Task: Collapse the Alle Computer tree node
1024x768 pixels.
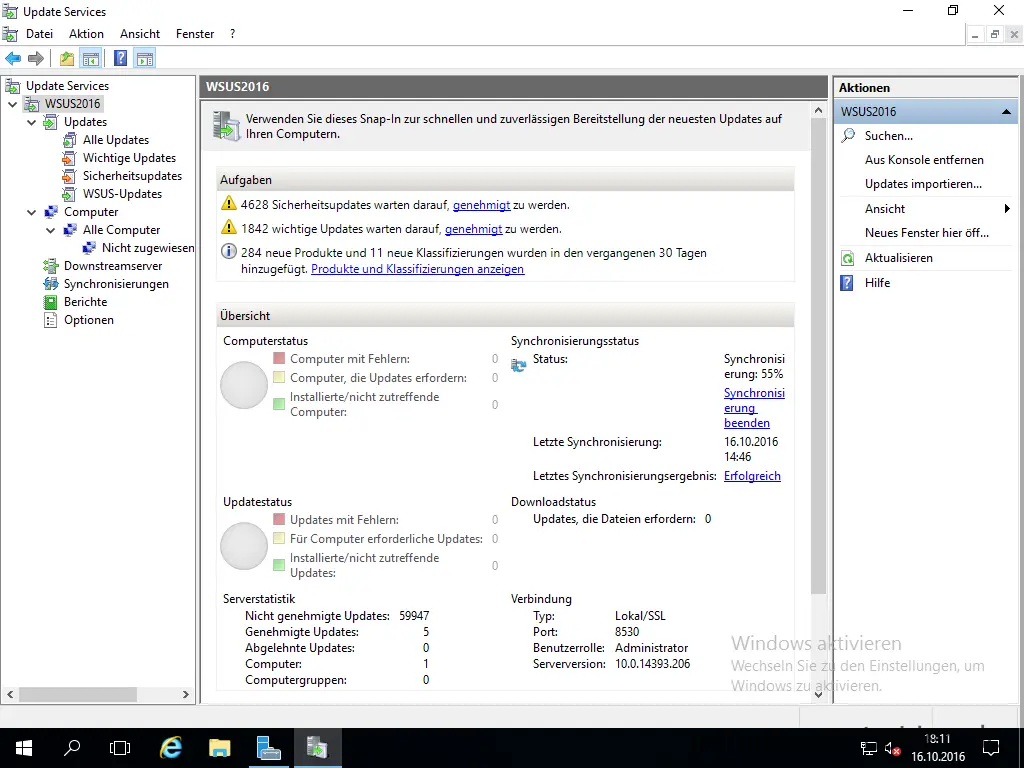Action: (50, 230)
